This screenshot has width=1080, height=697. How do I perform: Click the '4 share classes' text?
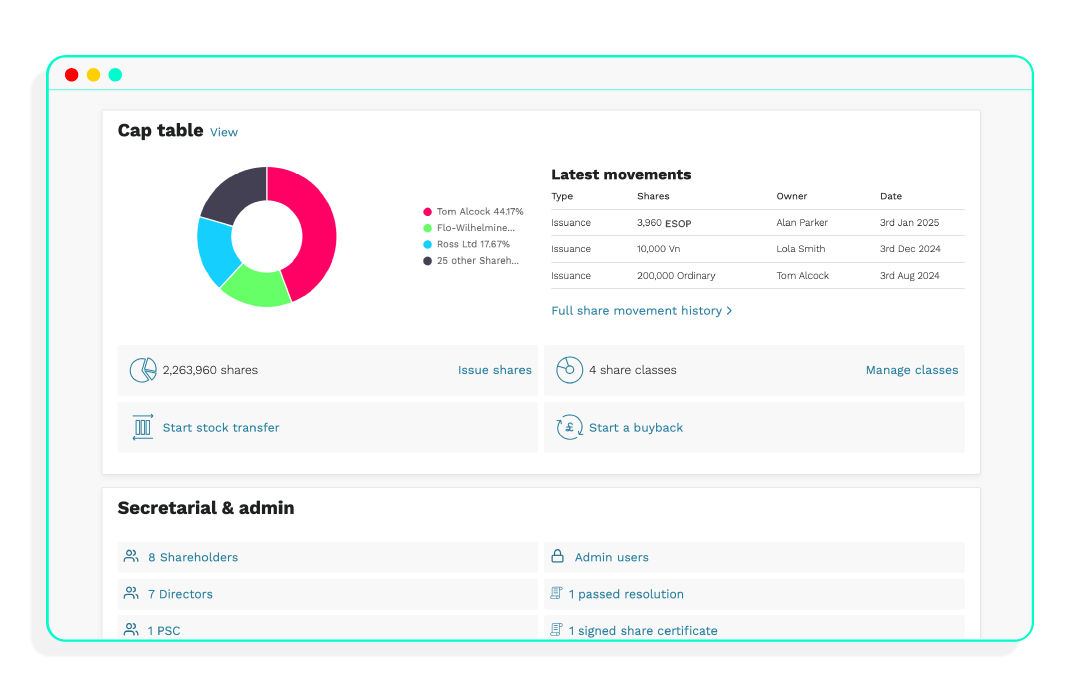pos(632,371)
